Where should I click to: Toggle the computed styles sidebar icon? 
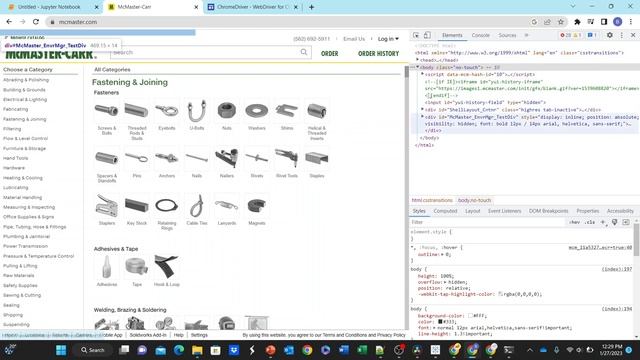point(626,222)
